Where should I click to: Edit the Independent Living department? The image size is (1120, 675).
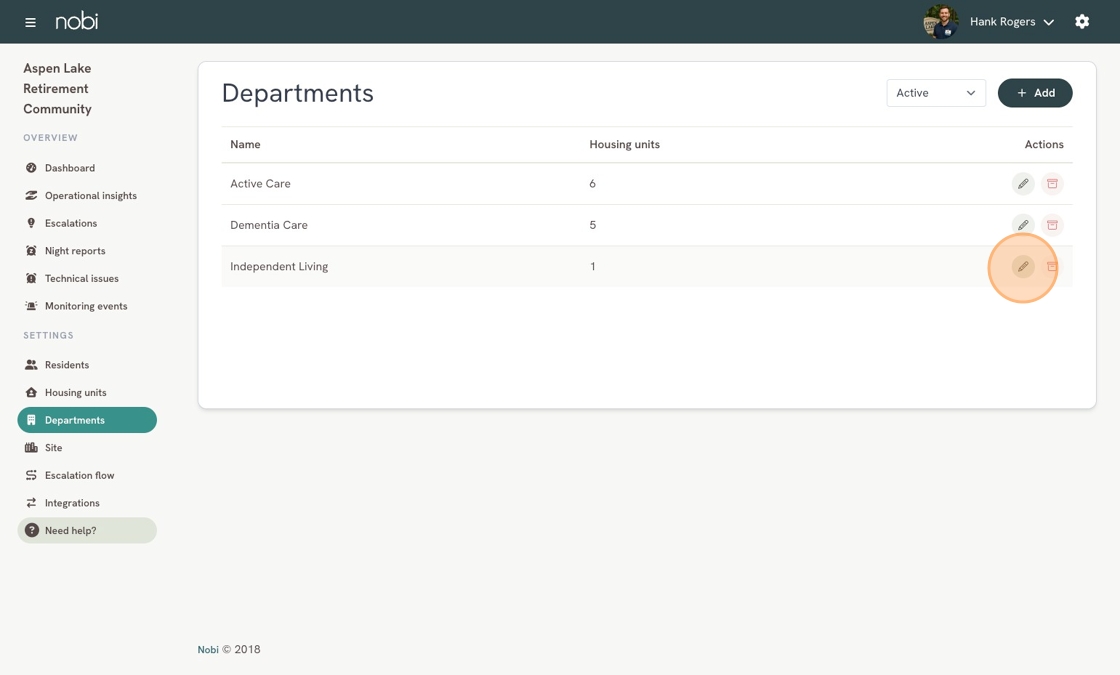click(x=1022, y=267)
